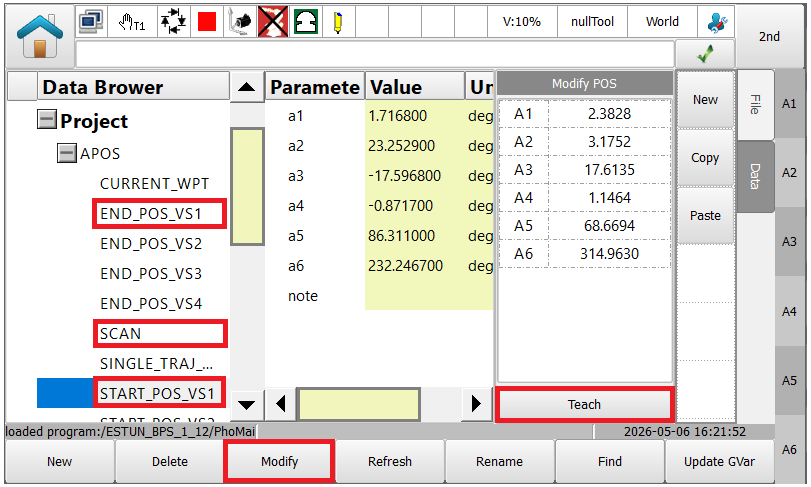The image size is (811, 487).
Task: Open the monitor windows icon in toolbar
Action: 92,22
